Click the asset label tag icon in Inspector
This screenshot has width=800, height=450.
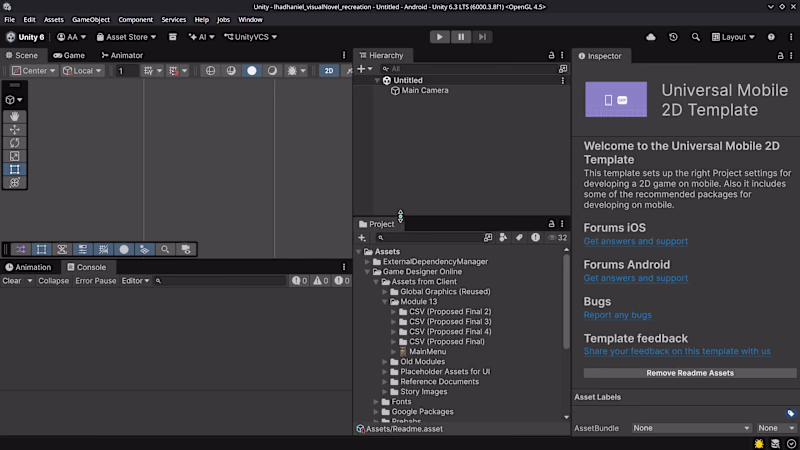pyautogui.click(x=790, y=413)
